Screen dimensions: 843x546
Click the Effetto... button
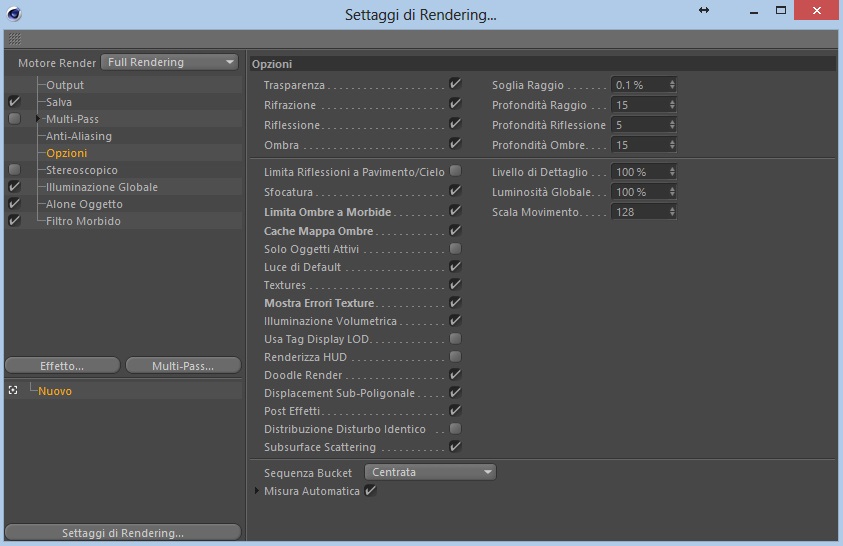point(62,366)
